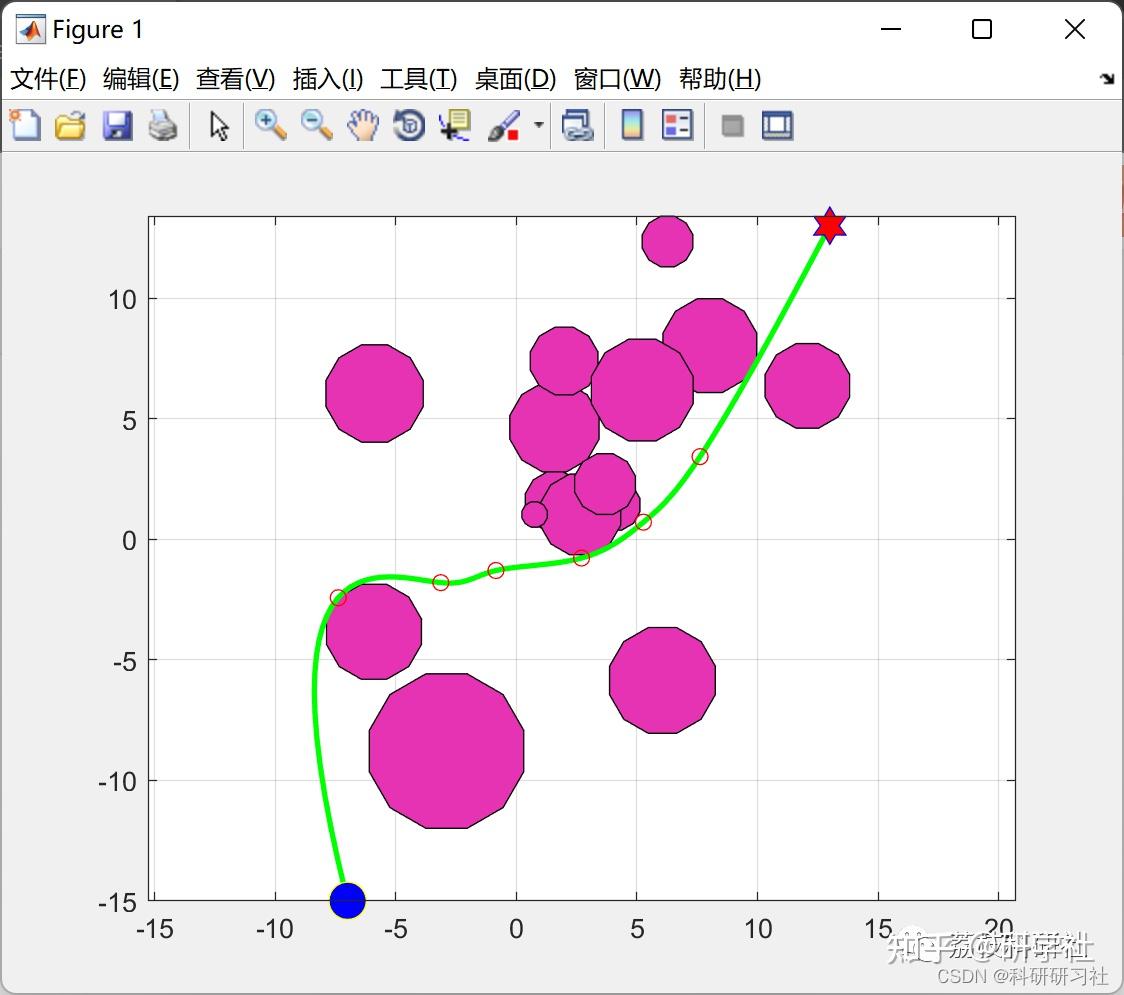The height and width of the screenshot is (995, 1124).
Task: Print the figure with the printer icon
Action: click(163, 125)
